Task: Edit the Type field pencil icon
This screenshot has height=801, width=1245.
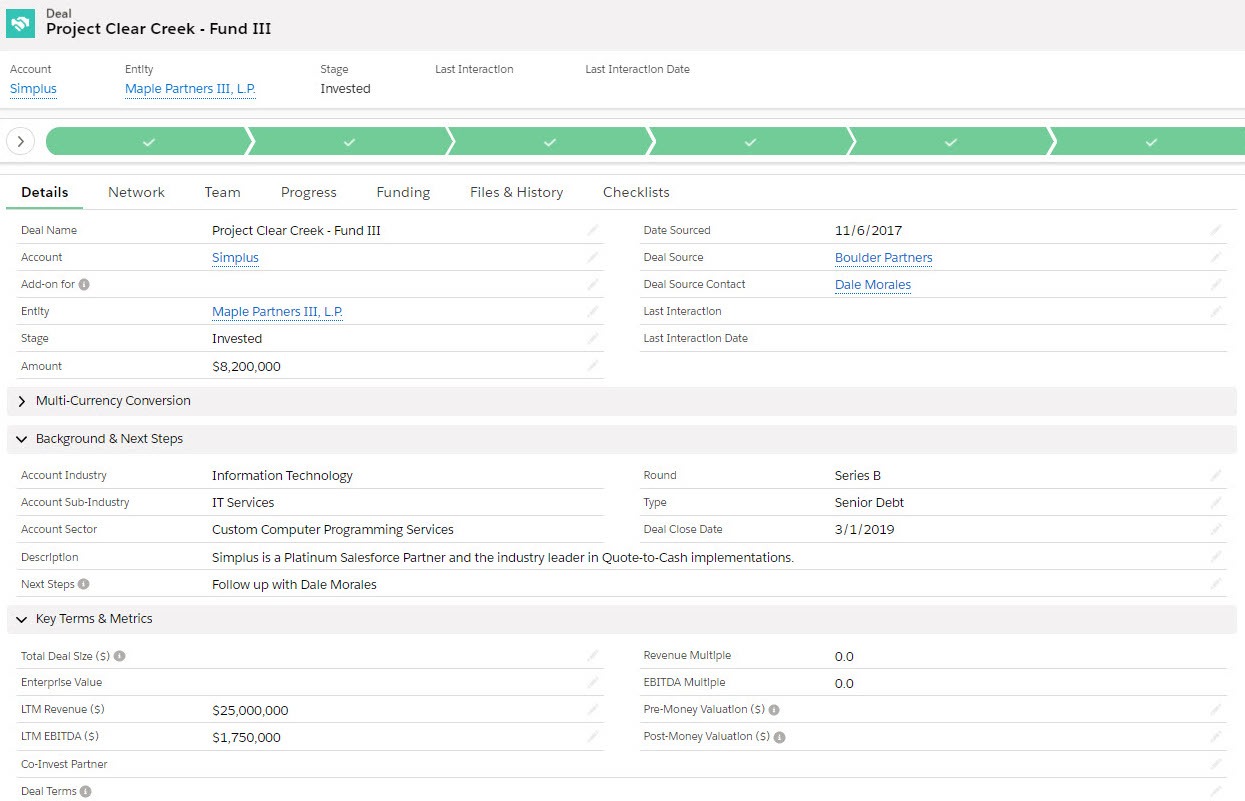Action: [x=1216, y=502]
